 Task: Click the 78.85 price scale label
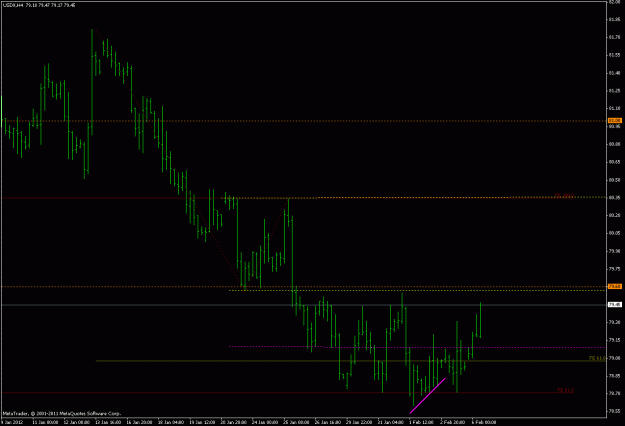(614, 375)
